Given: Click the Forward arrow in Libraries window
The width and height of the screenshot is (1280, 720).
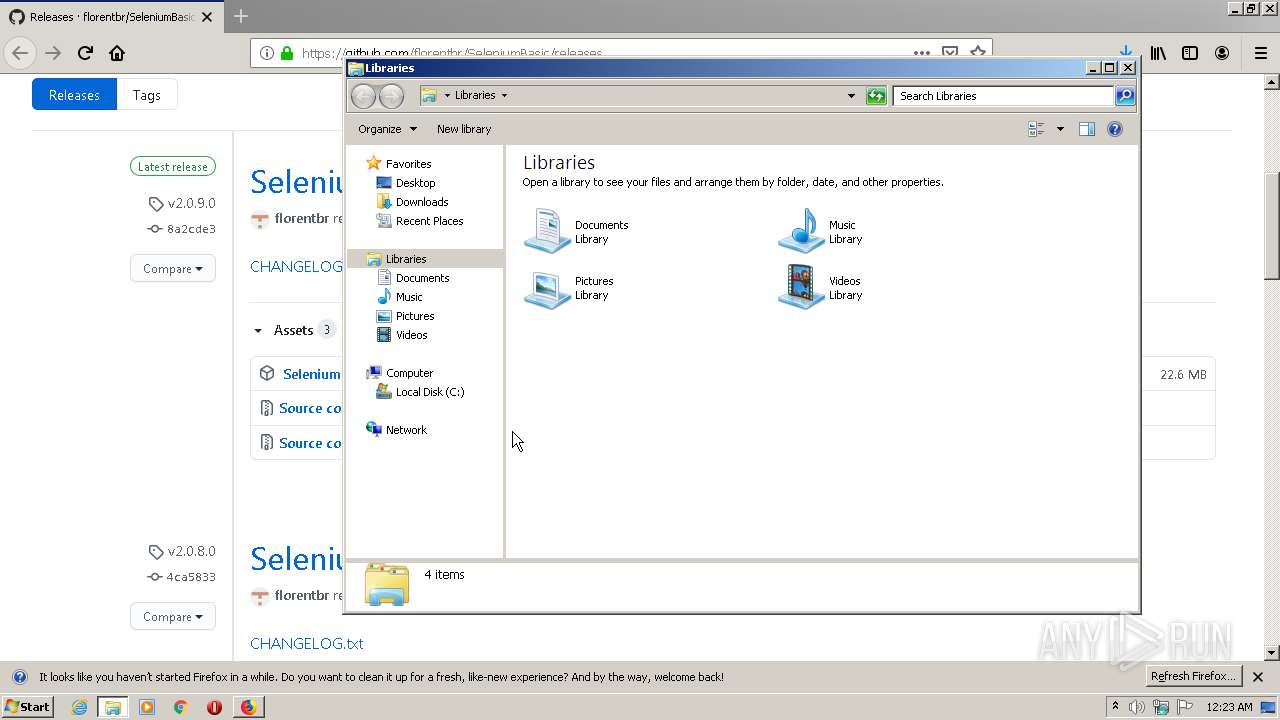Looking at the screenshot, I should 391,96.
